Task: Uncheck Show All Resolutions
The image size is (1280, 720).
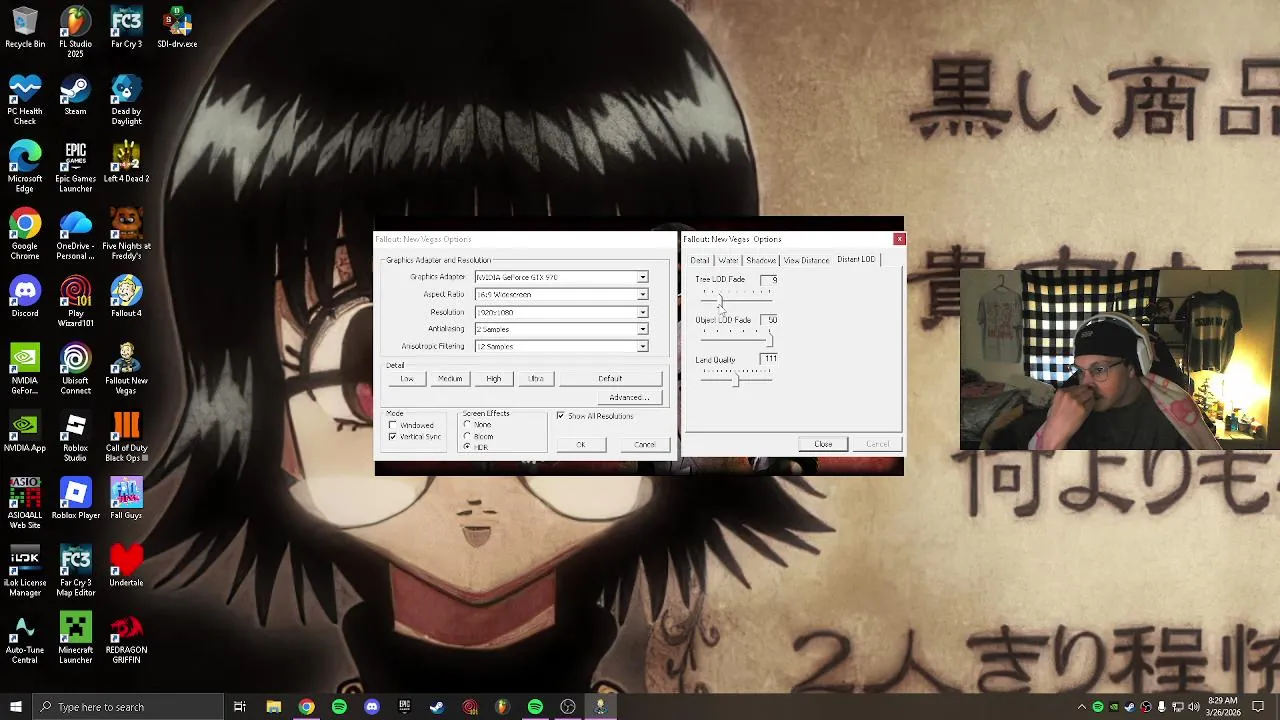Action: click(560, 415)
